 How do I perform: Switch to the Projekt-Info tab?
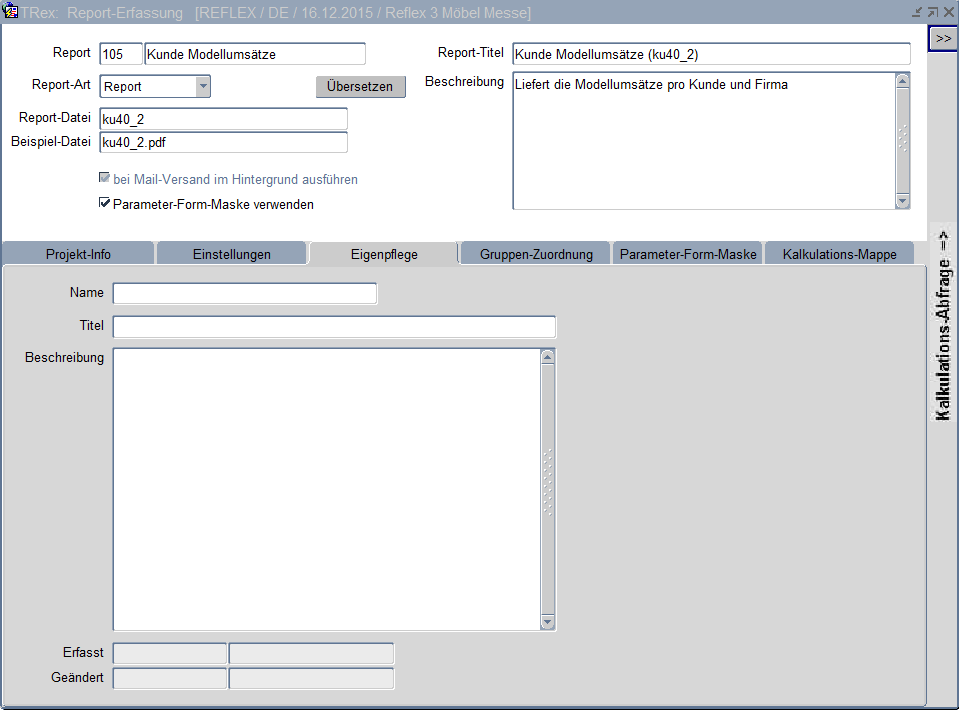[x=78, y=254]
